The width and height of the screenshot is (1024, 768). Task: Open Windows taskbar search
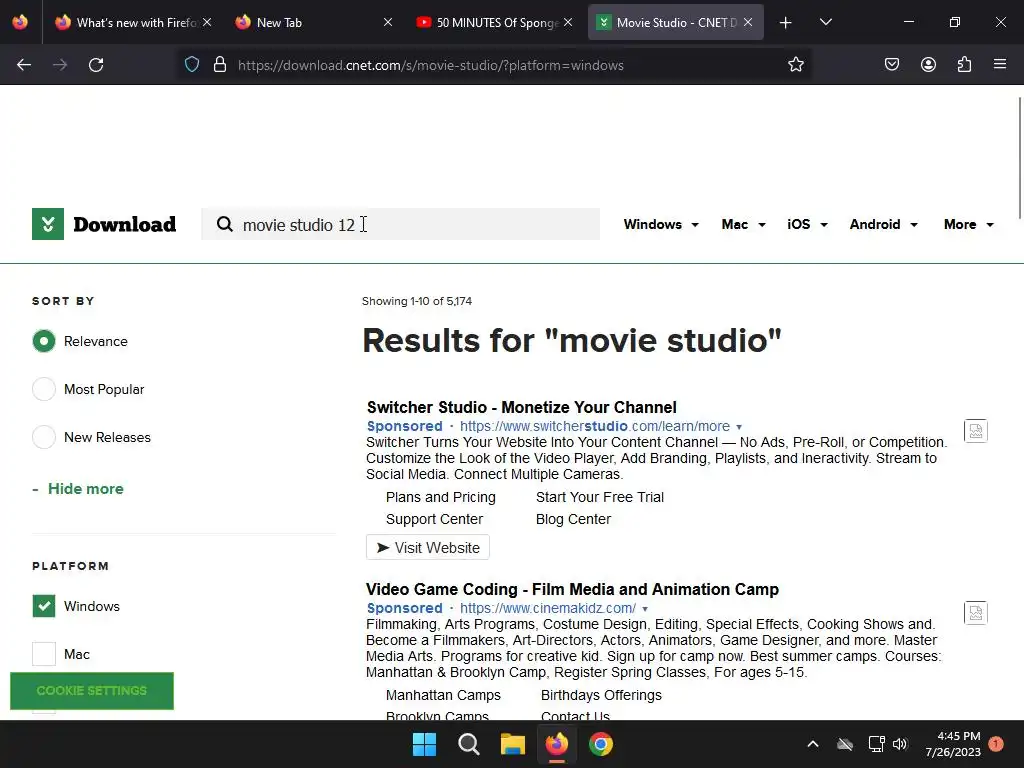click(469, 744)
